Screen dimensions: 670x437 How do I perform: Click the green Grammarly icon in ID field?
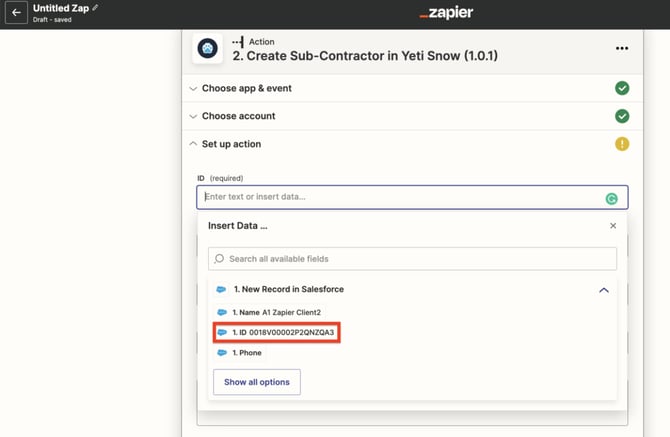[611, 198]
